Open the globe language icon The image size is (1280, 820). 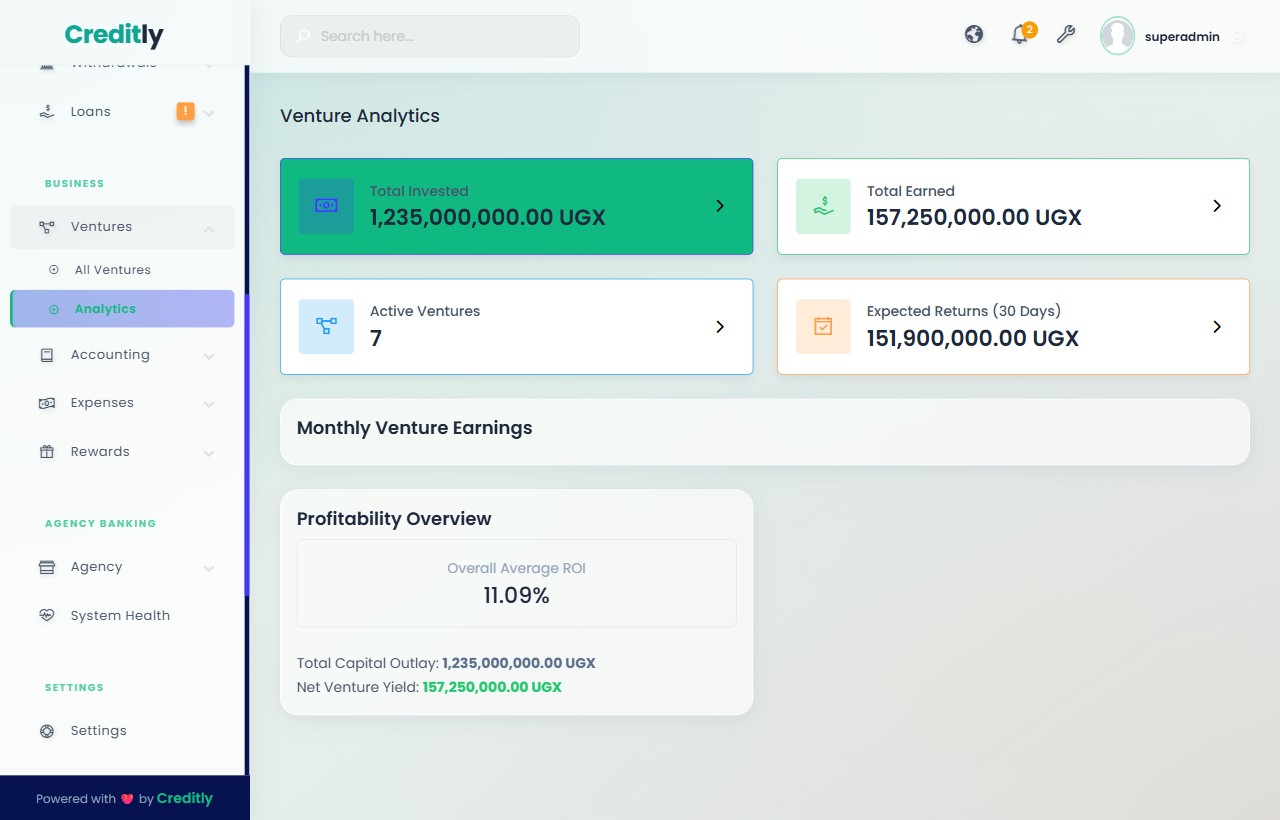point(974,35)
